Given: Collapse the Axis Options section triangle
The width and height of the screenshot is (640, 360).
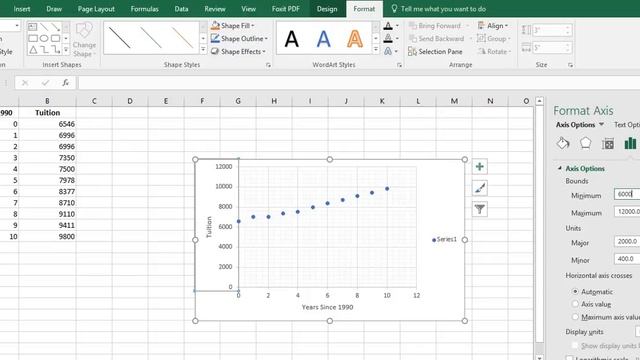Looking at the screenshot, I should [x=560, y=168].
